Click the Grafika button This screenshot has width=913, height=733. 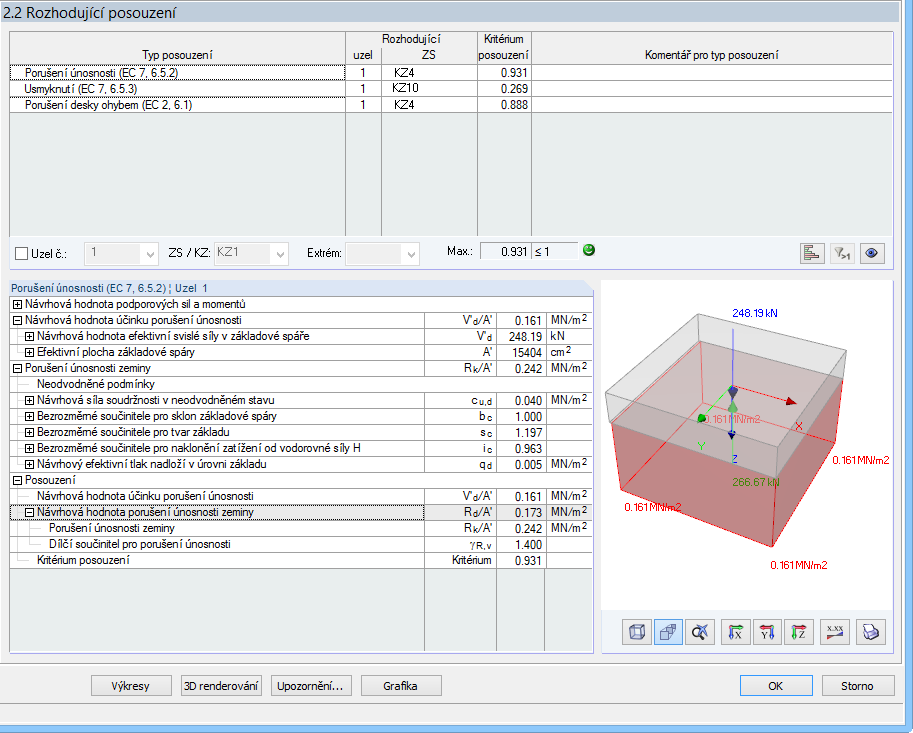tap(401, 686)
